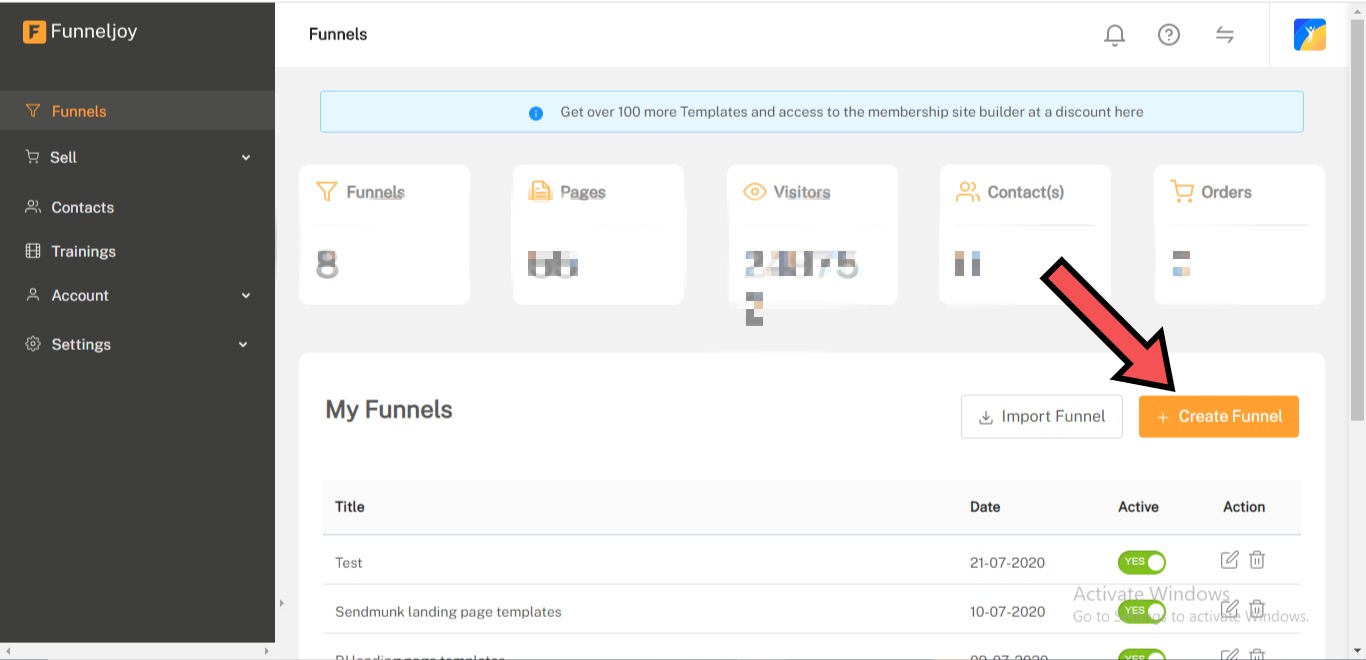Viewport: 1366px width, 660px height.
Task: Delete the Test funnel
Action: pos(1257,560)
